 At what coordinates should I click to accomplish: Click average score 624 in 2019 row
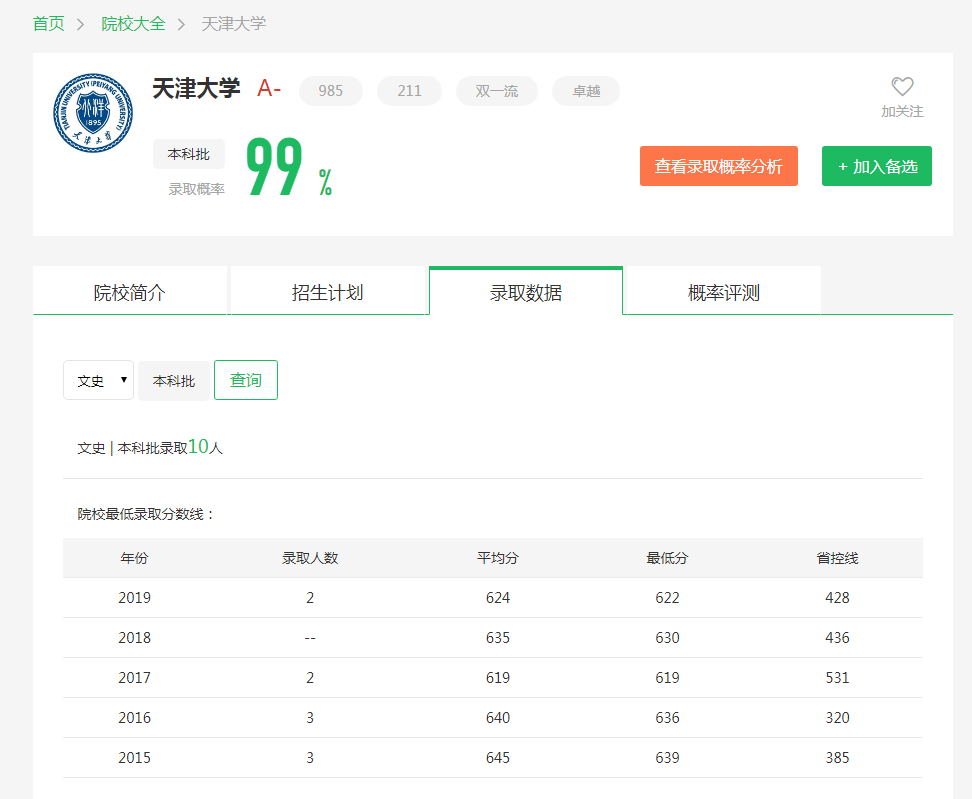pyautogui.click(x=498, y=598)
